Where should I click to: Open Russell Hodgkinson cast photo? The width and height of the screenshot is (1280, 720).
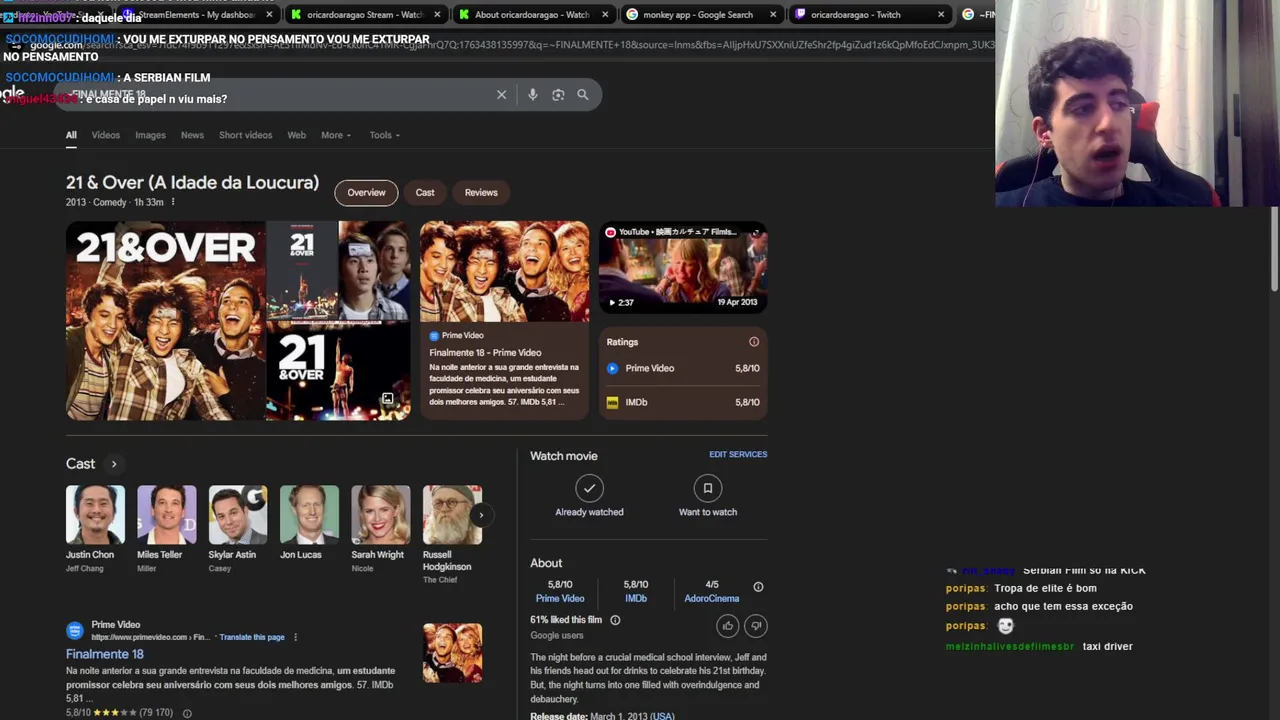pos(452,515)
